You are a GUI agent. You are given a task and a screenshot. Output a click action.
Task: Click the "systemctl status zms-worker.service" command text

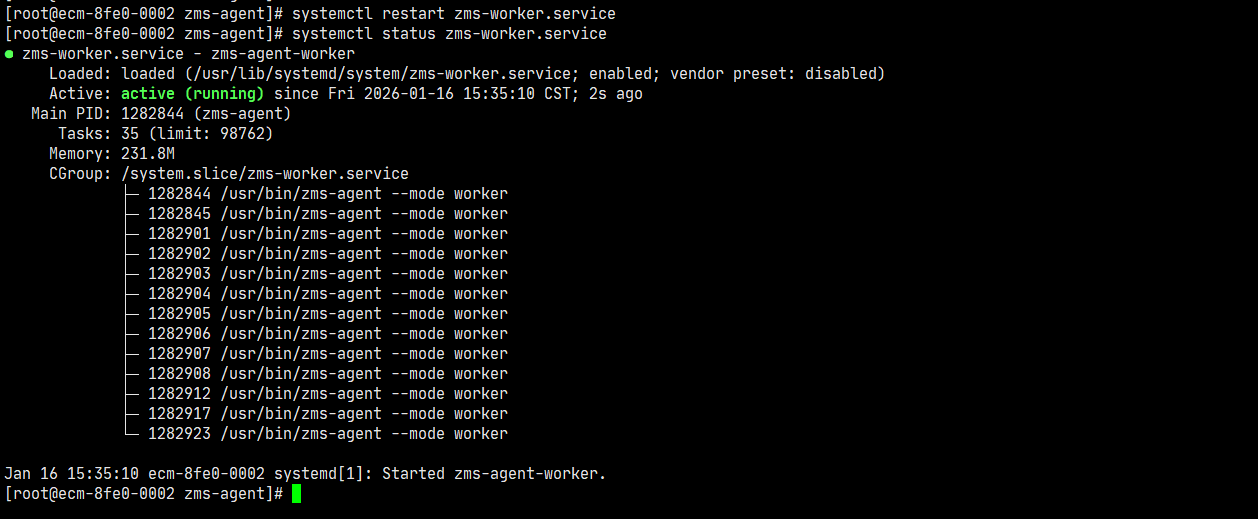coord(449,34)
